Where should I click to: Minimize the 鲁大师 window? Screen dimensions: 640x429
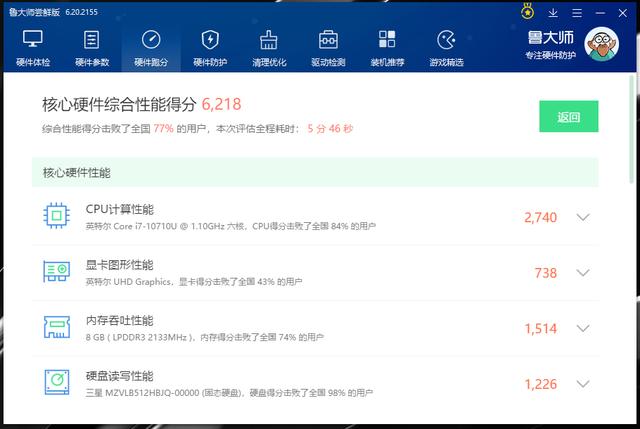[x=600, y=13]
